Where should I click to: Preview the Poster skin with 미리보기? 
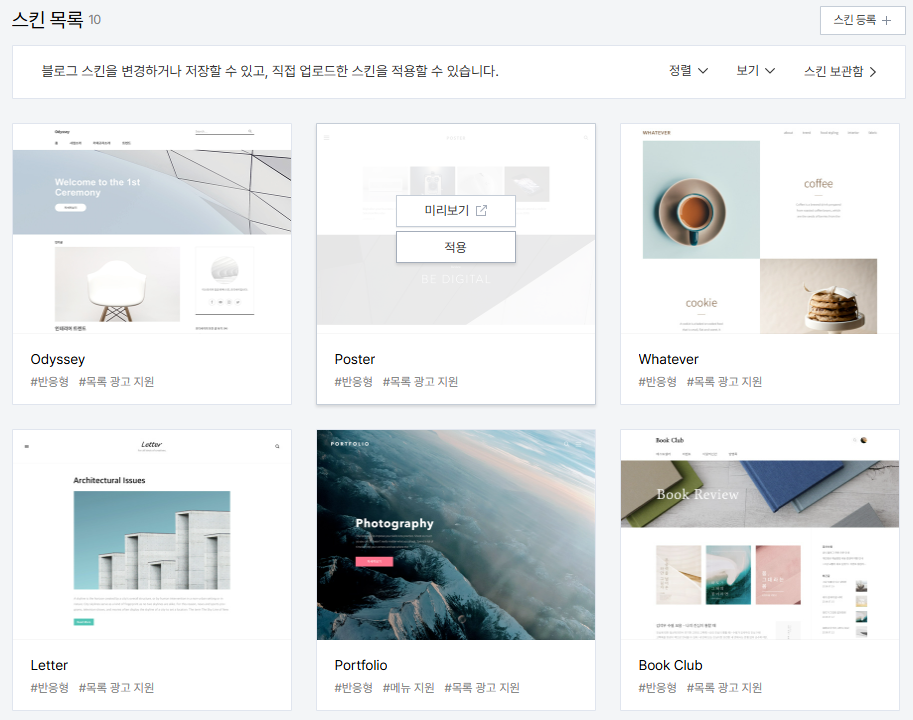tap(456, 211)
